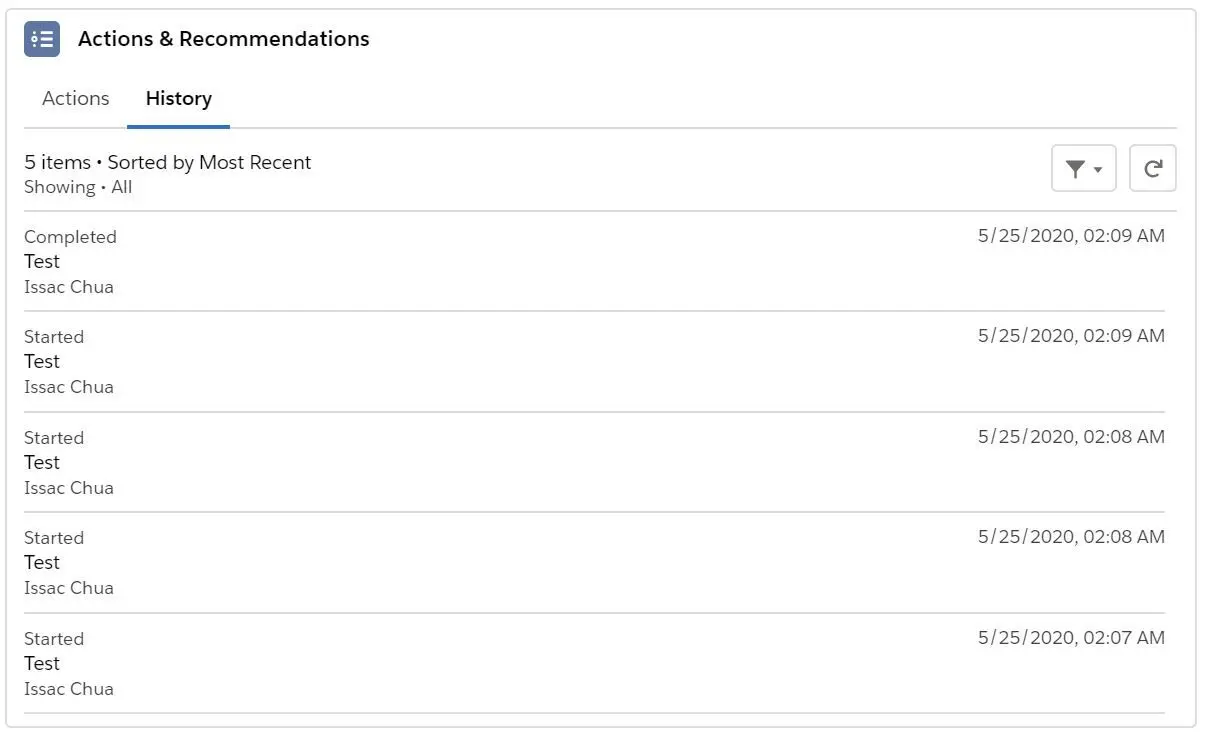Click the Completed status label

(x=70, y=237)
